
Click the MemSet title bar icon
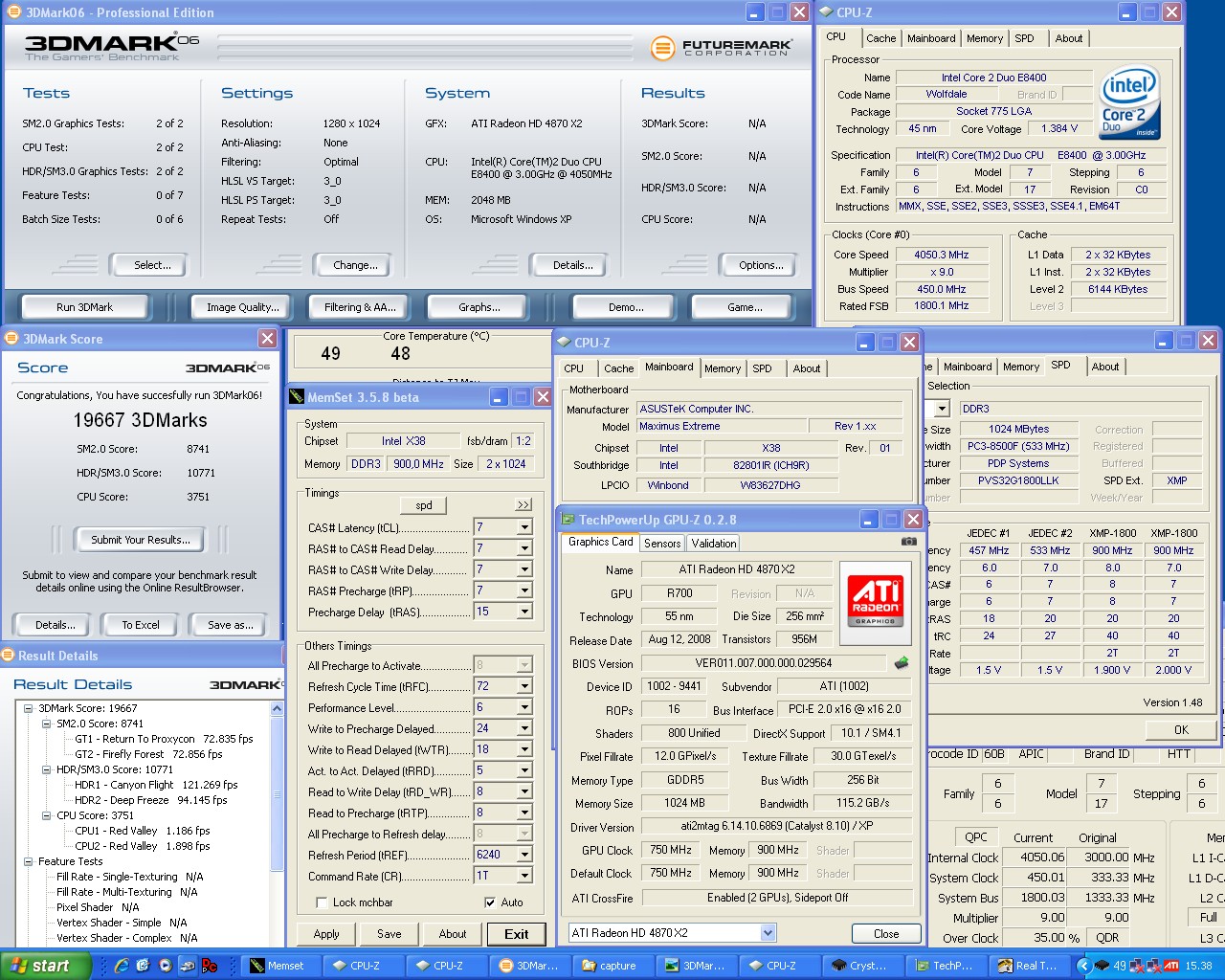click(298, 397)
